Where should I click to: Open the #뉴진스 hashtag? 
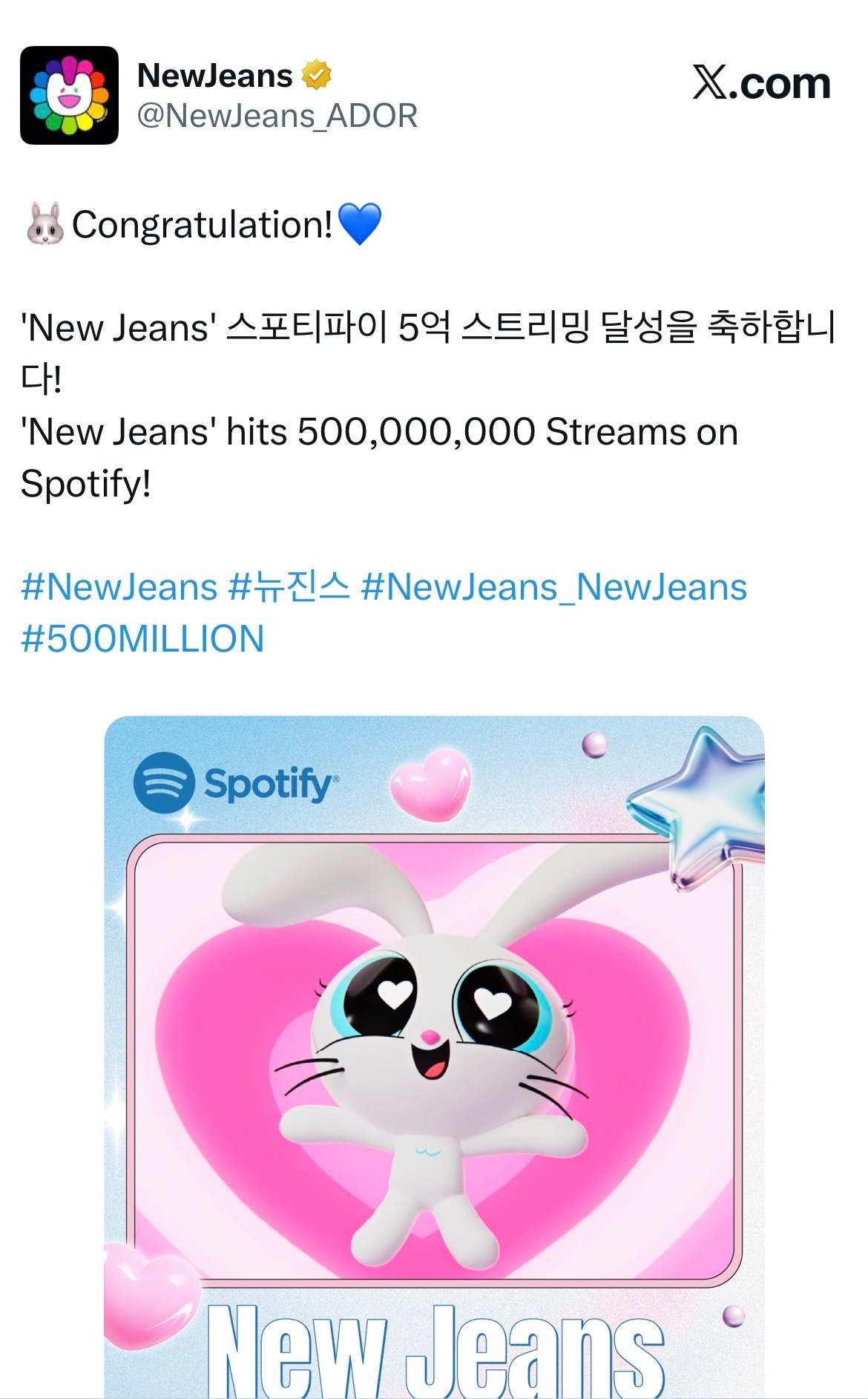[x=289, y=587]
